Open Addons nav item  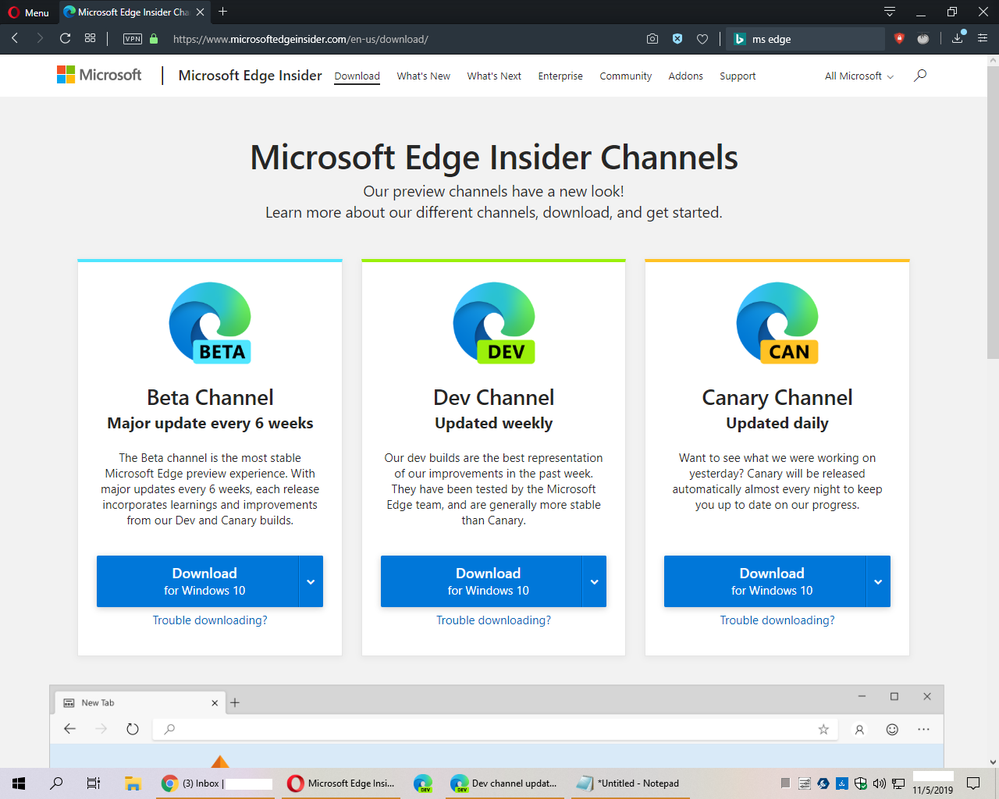tap(686, 76)
